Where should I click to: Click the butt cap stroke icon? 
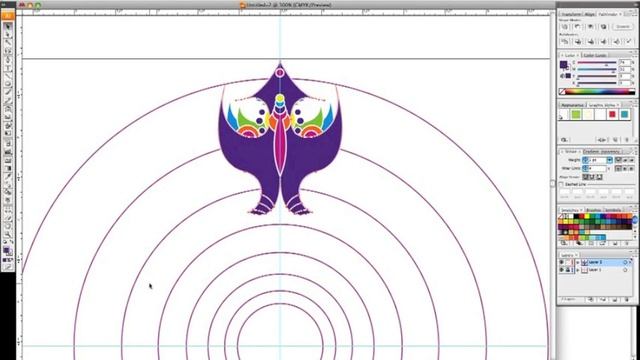click(618, 160)
